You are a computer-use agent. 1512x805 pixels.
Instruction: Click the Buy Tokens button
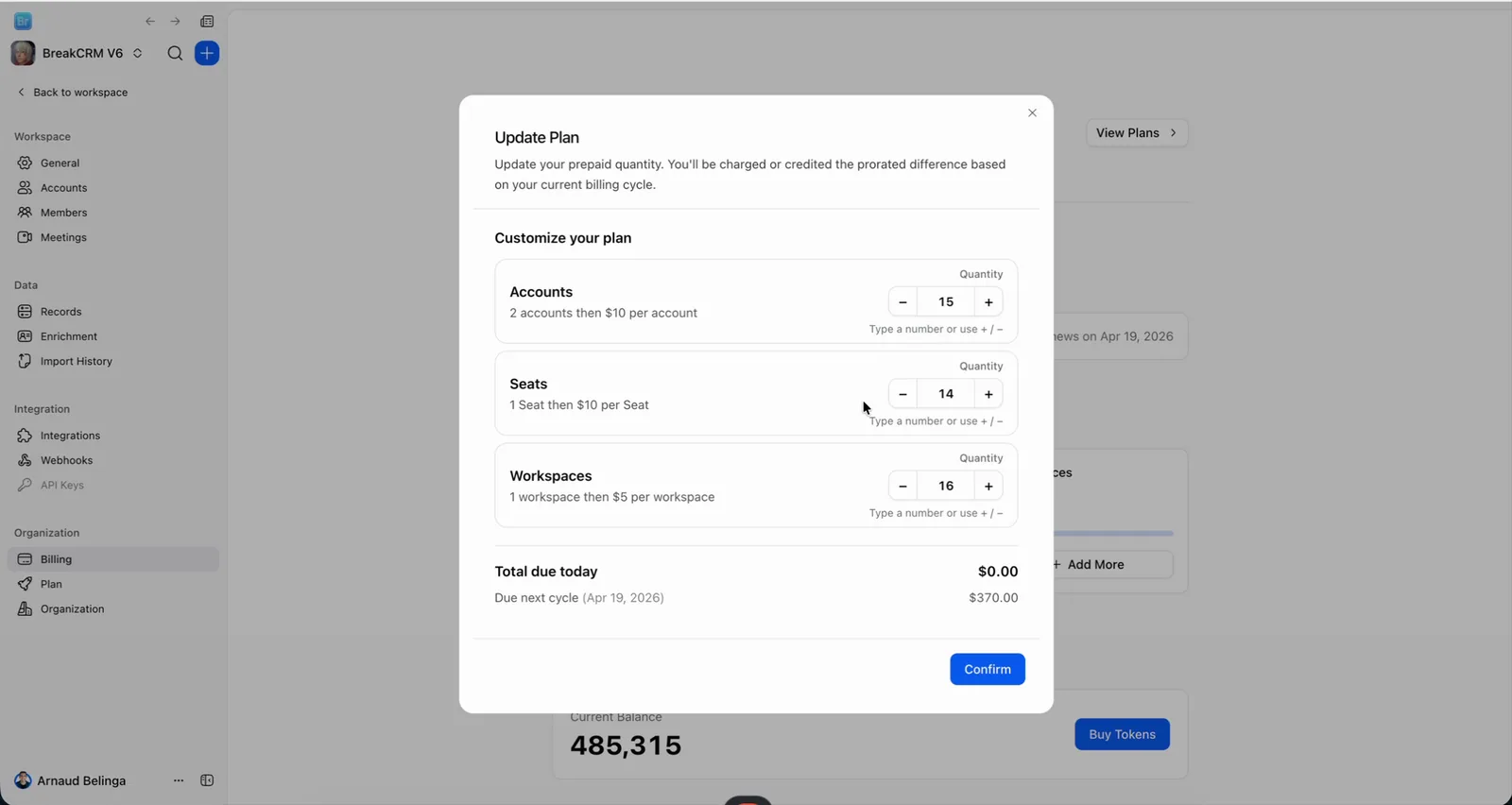point(1122,734)
